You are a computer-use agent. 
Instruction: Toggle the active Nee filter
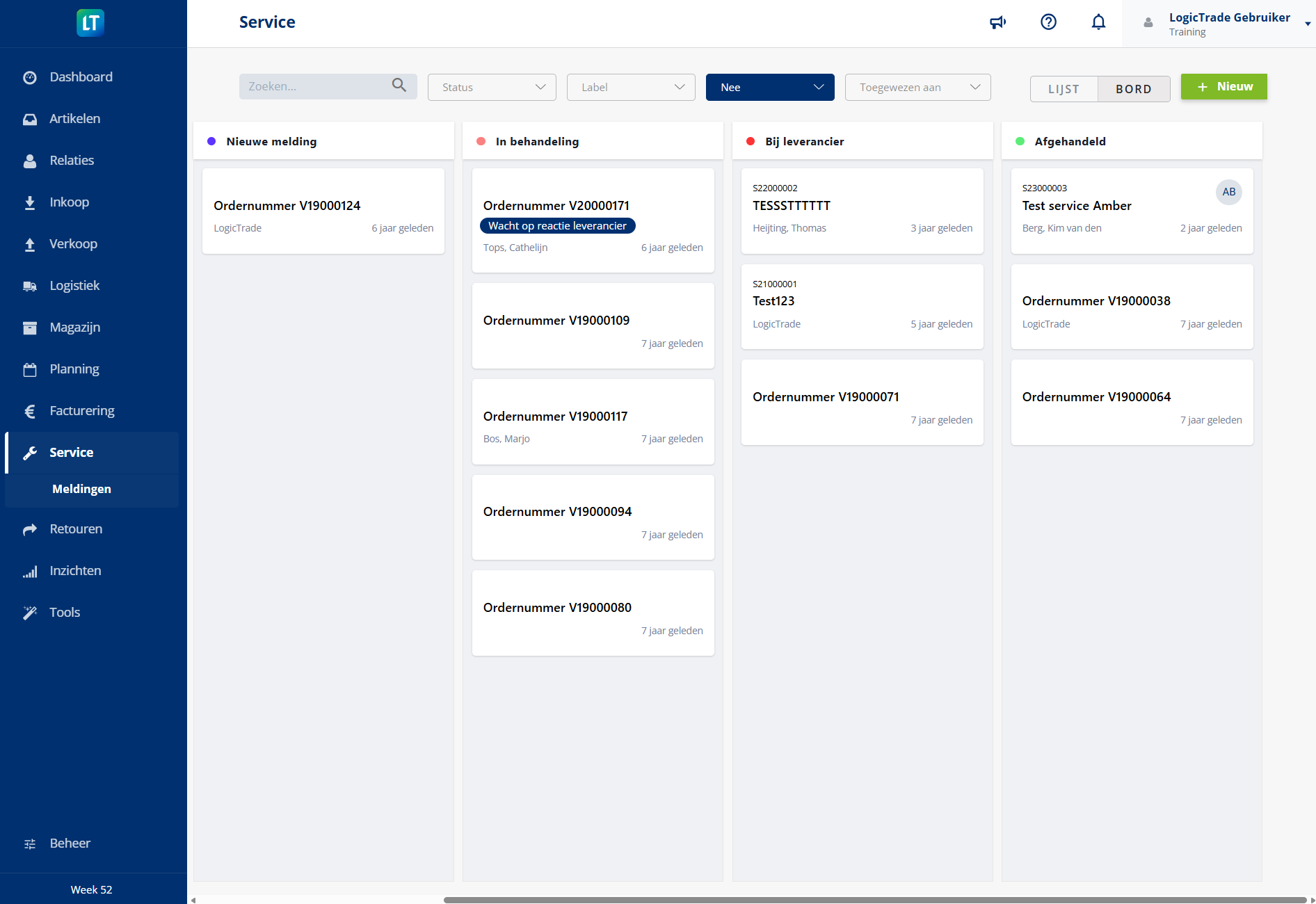[769, 87]
